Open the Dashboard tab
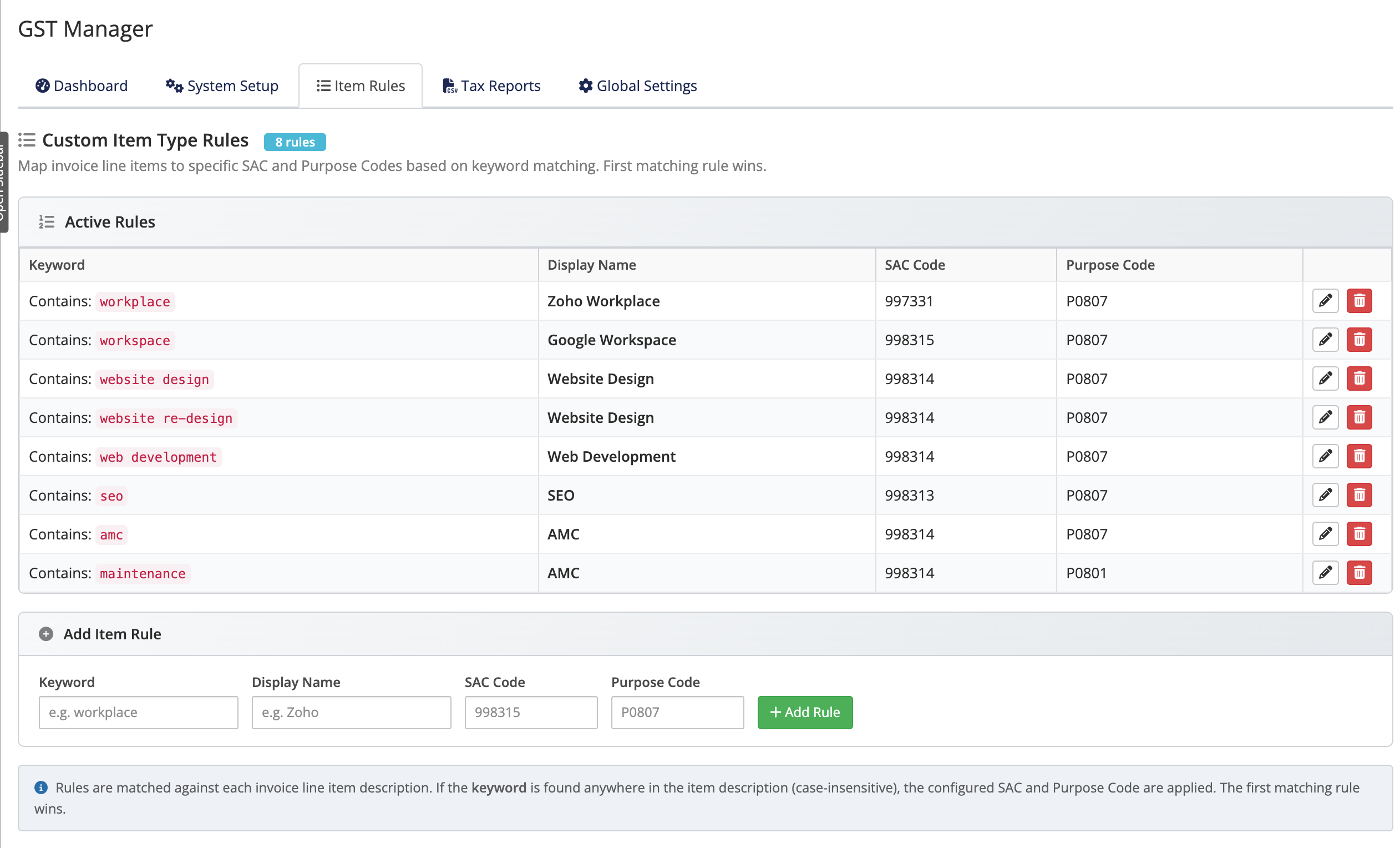Image resolution: width=1400 pixels, height=848 pixels. pos(82,86)
